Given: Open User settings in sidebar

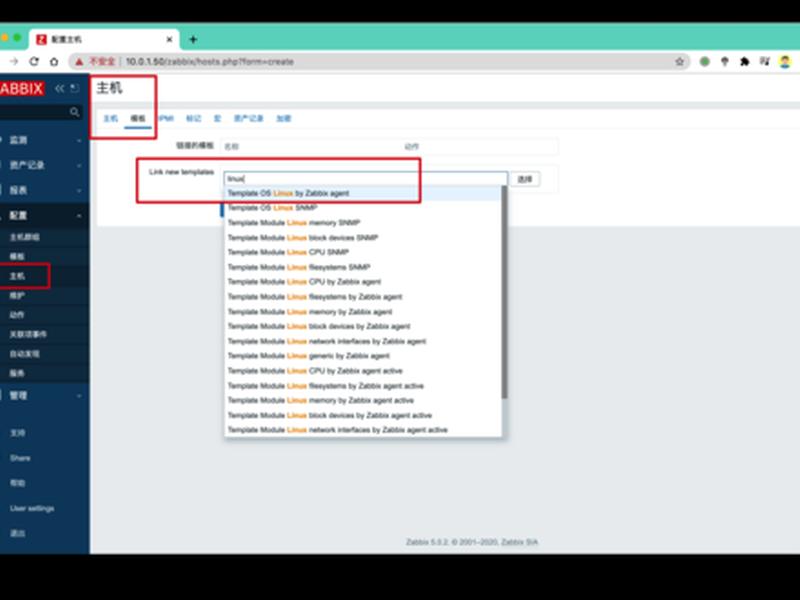Looking at the screenshot, I should (x=32, y=508).
